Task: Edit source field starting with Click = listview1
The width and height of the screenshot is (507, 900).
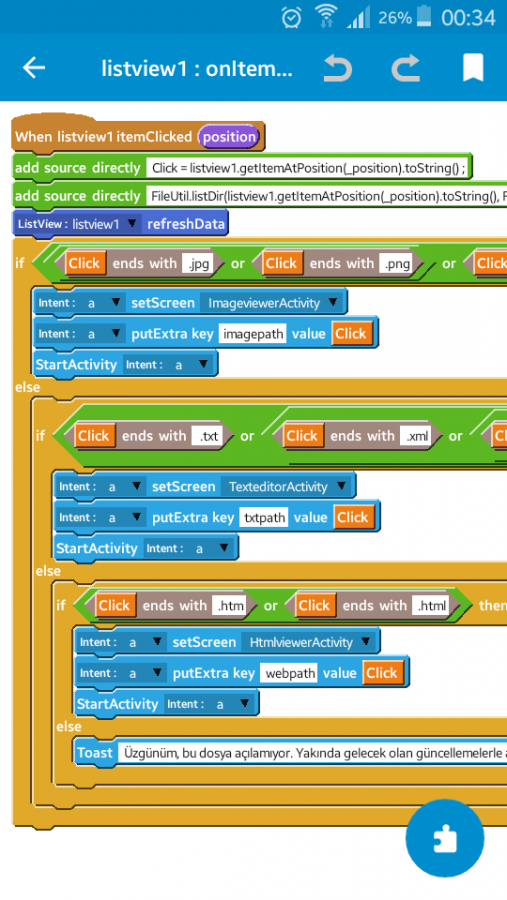Action: (x=308, y=168)
